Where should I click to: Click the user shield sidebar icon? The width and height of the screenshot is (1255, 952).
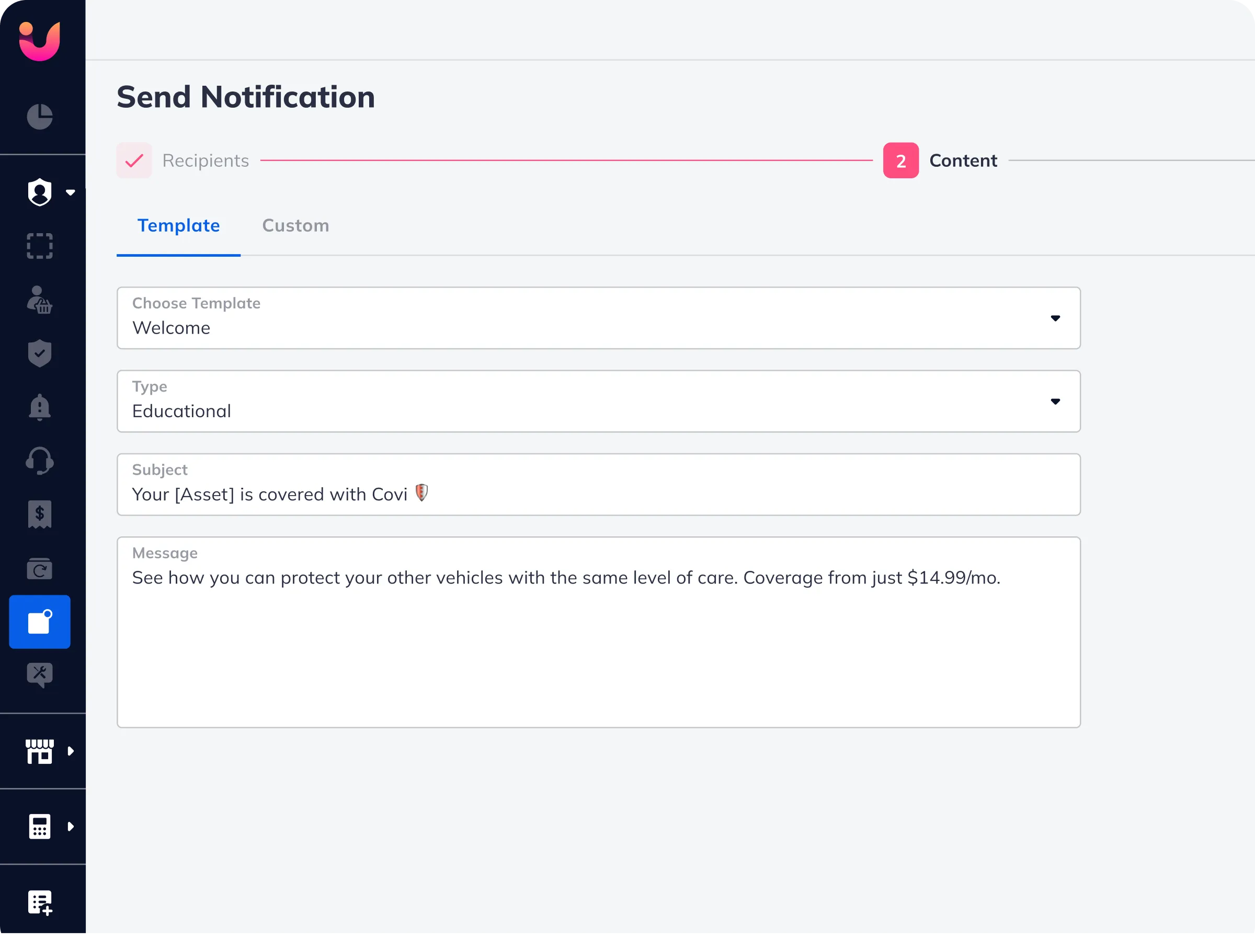(40, 192)
